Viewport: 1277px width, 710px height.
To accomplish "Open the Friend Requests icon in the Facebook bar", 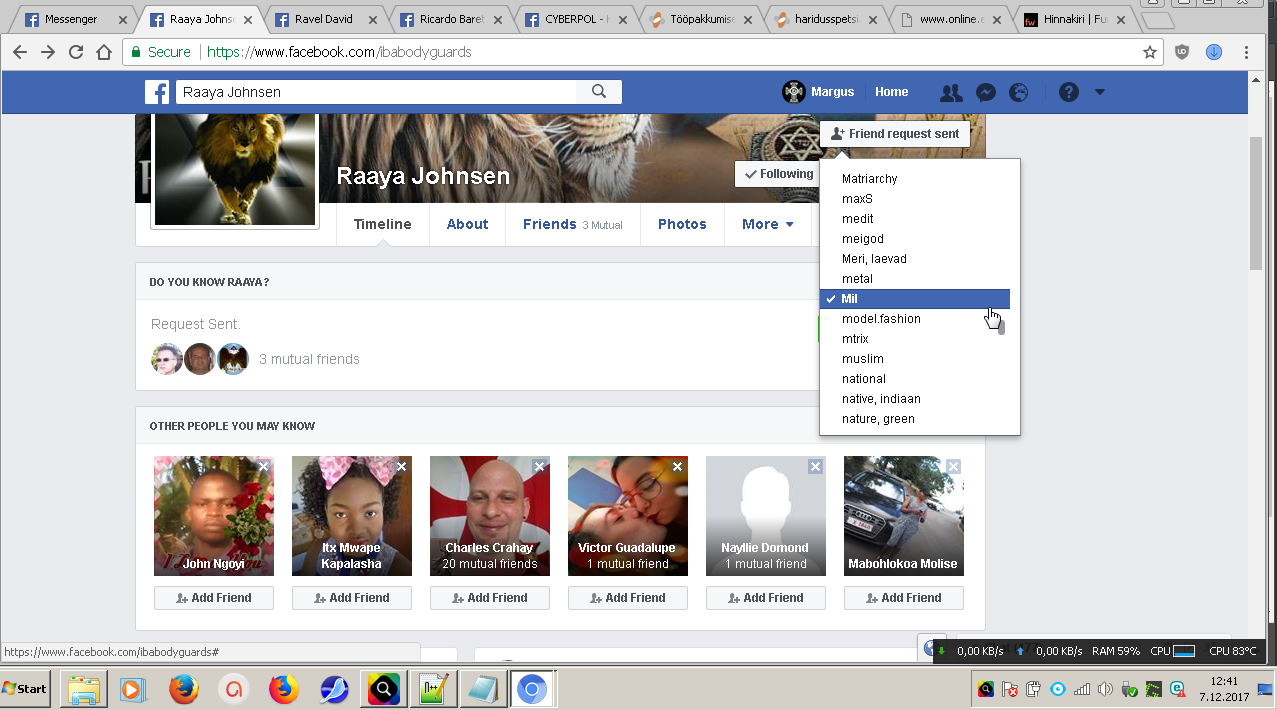I will 951,92.
